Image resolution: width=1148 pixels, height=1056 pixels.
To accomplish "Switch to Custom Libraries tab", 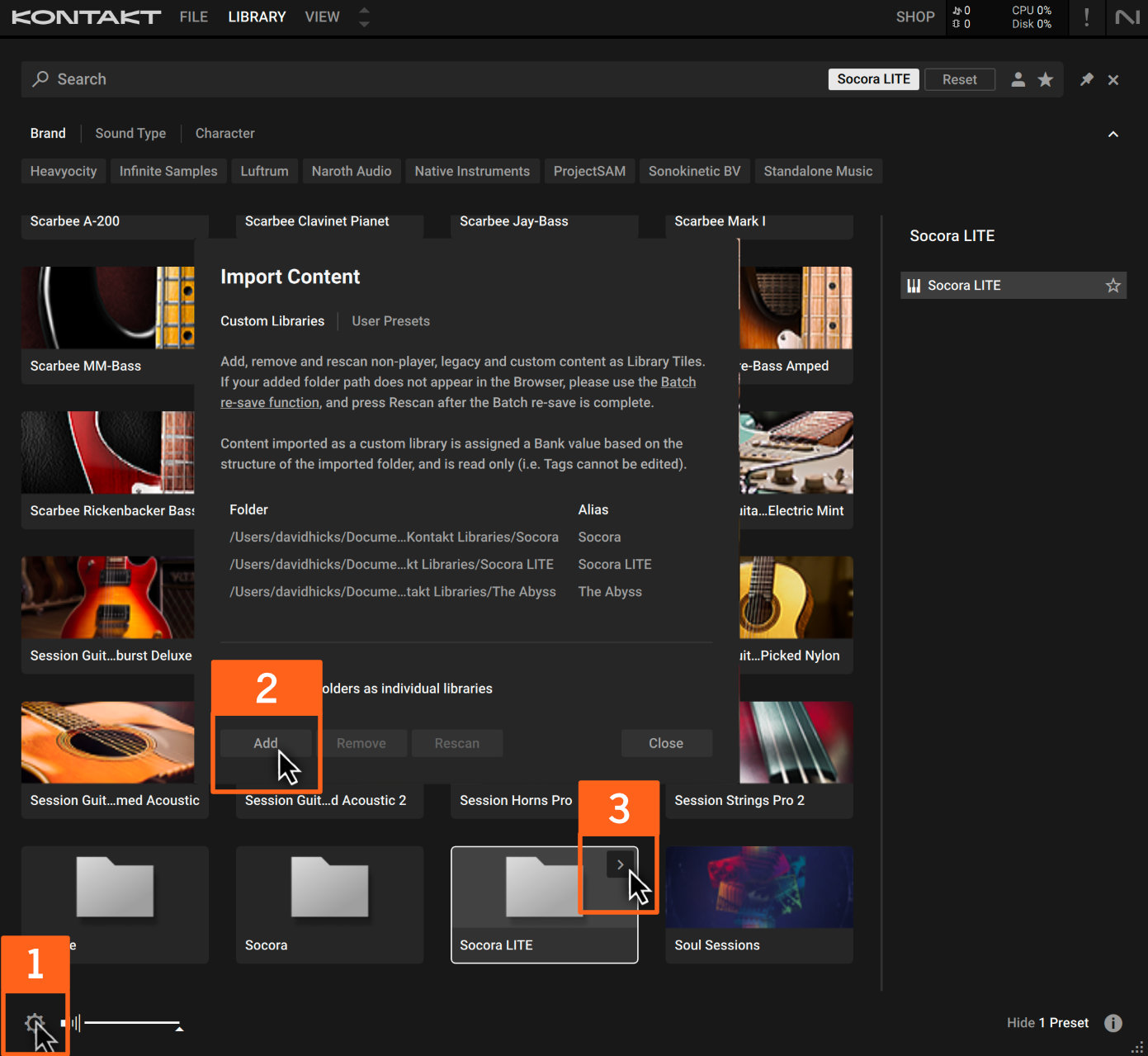I will (x=272, y=321).
